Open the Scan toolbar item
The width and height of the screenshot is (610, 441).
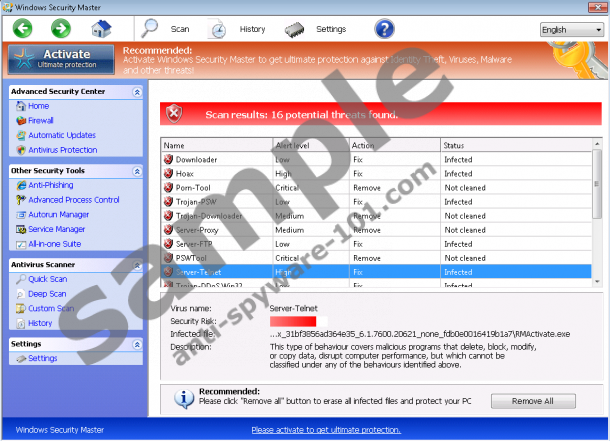(x=180, y=29)
